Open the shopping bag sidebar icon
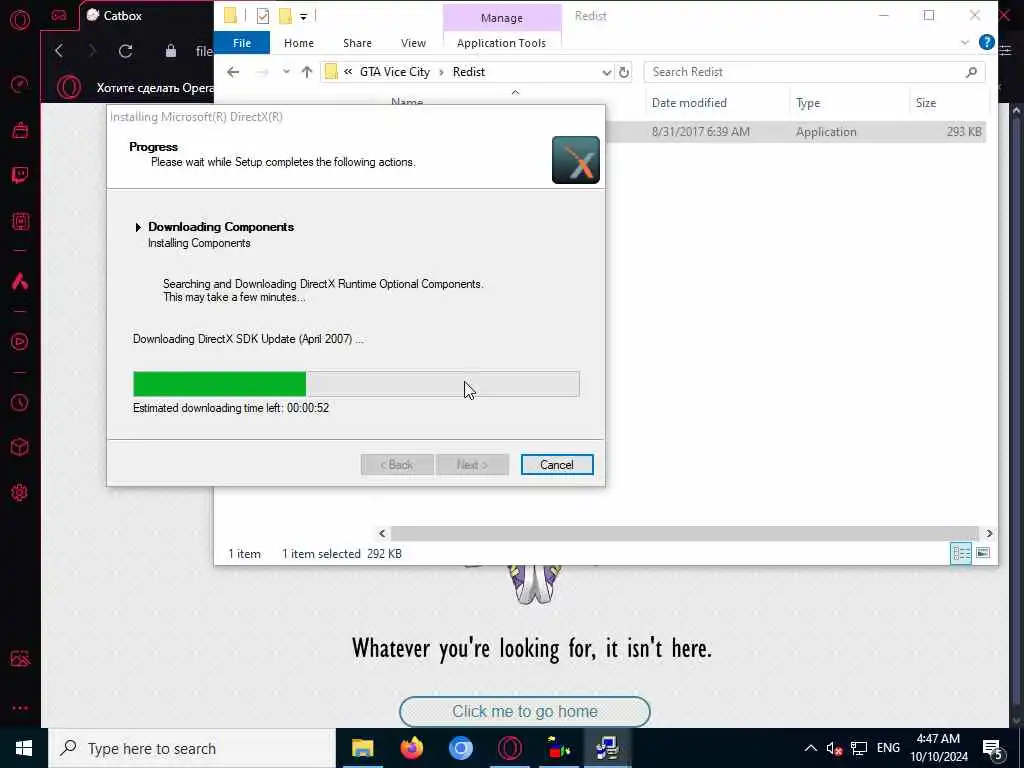The width and height of the screenshot is (1024, 768). pos(20,130)
